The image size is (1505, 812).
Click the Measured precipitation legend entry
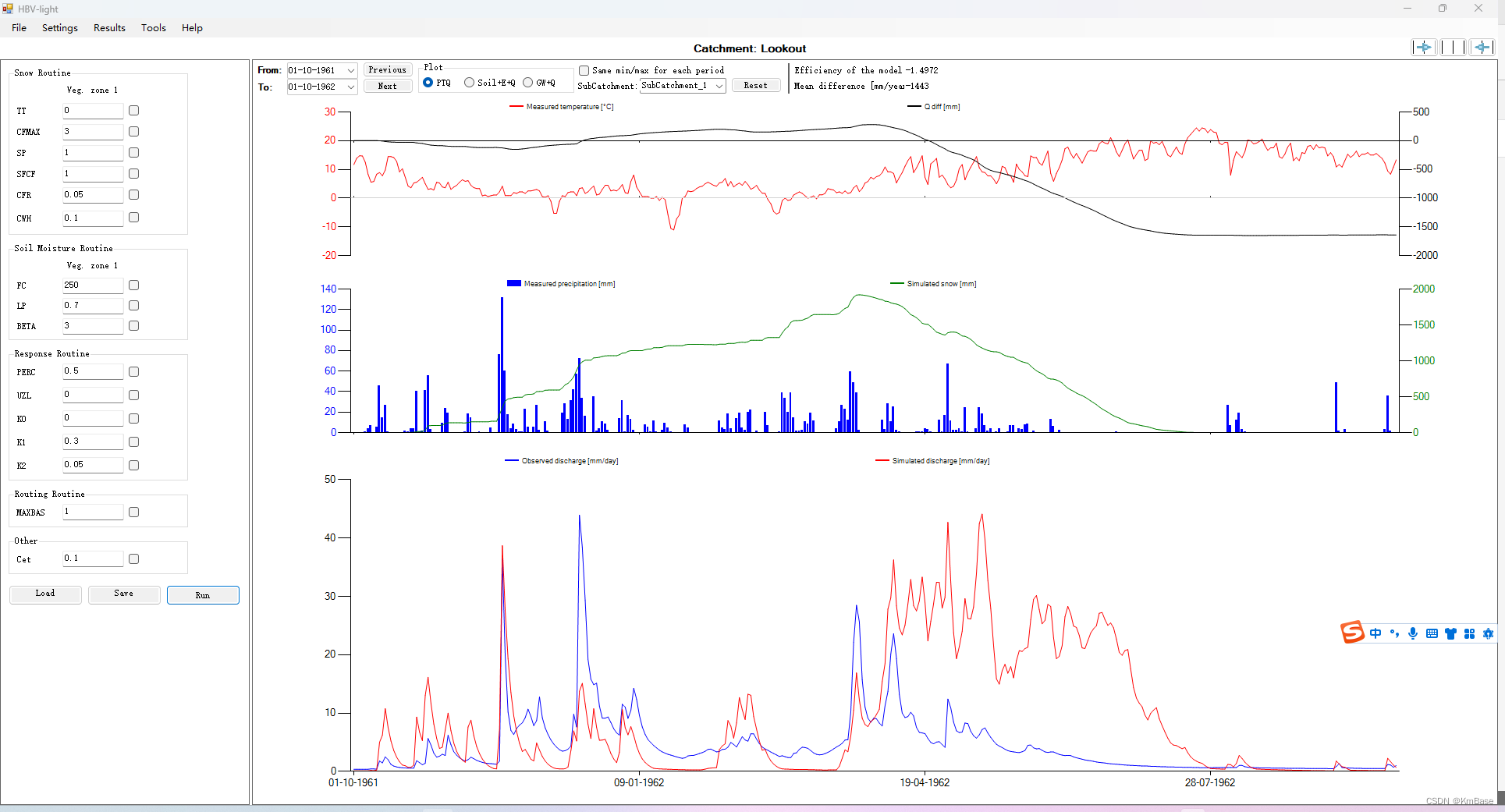(561, 284)
